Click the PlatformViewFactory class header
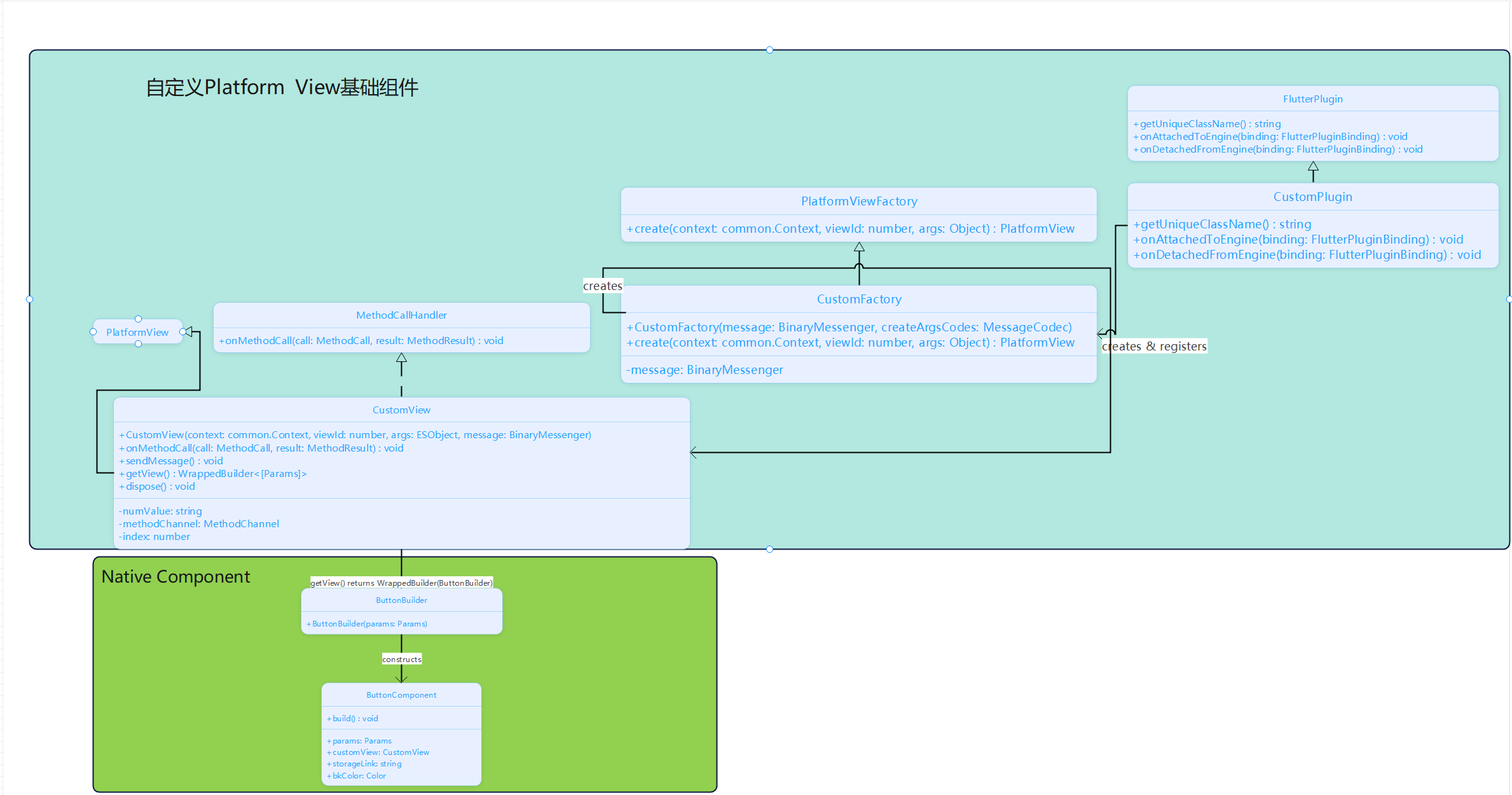 click(x=859, y=201)
